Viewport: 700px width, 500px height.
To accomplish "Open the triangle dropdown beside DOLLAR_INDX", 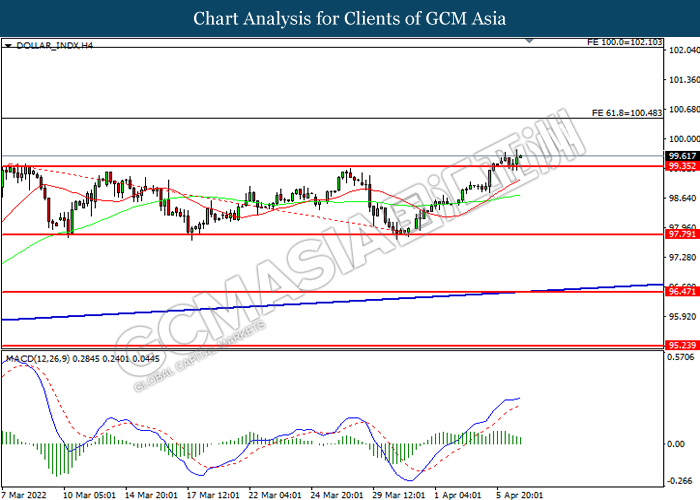I will (x=8, y=46).
